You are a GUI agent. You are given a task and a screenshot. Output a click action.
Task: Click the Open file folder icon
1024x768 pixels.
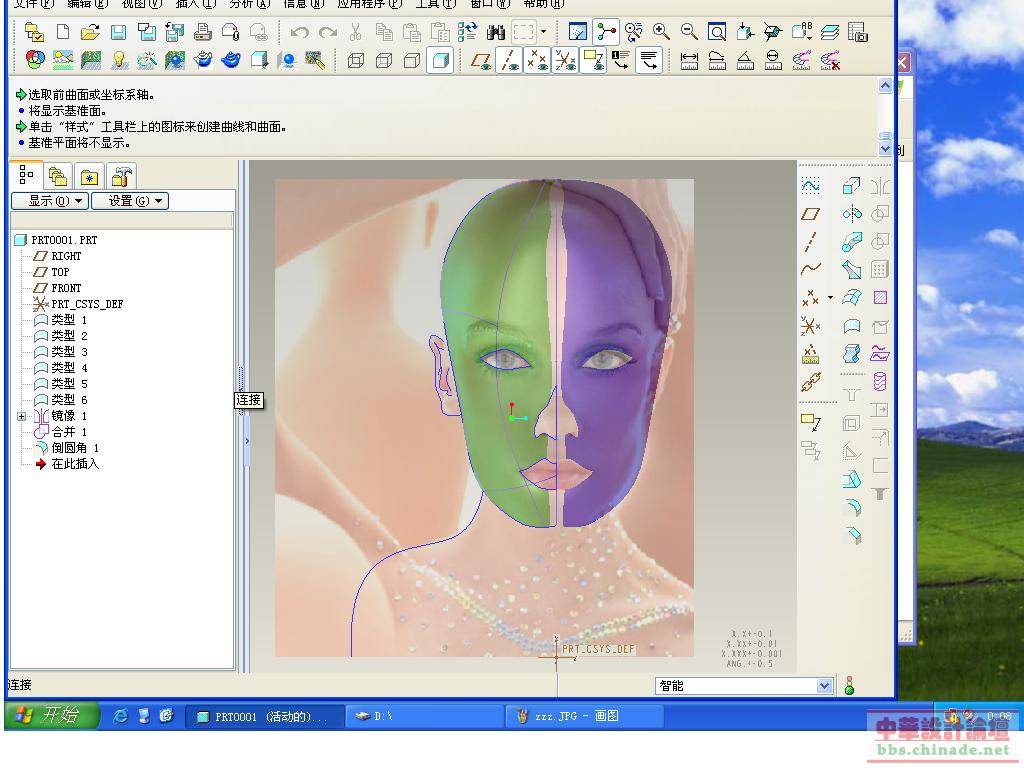[x=90, y=32]
